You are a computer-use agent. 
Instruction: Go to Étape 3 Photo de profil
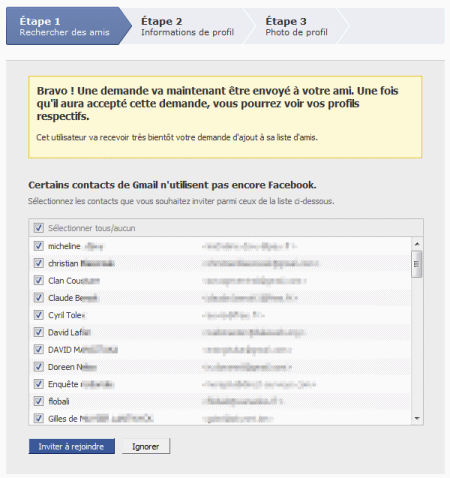pyautogui.click(x=296, y=26)
